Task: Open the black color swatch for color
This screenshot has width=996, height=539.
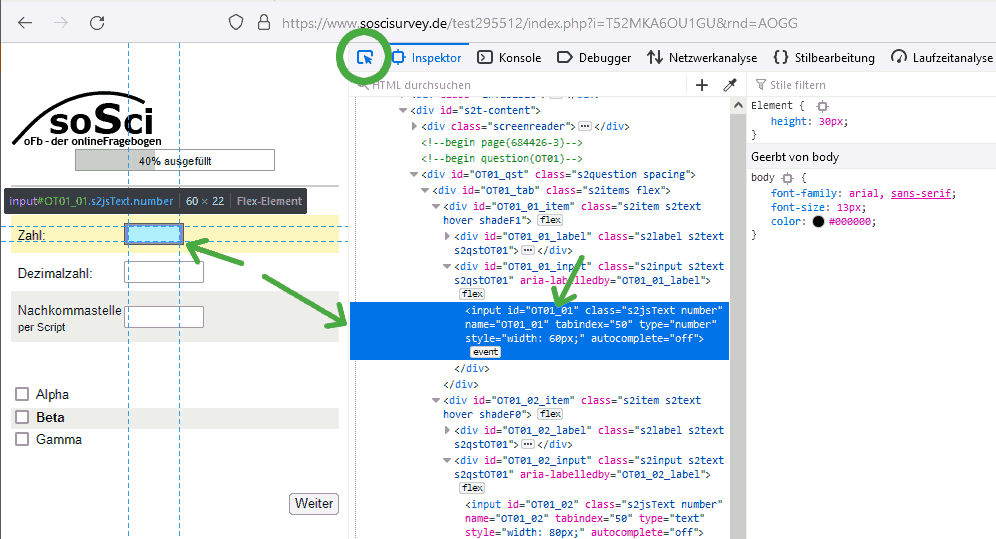Action: [818, 222]
